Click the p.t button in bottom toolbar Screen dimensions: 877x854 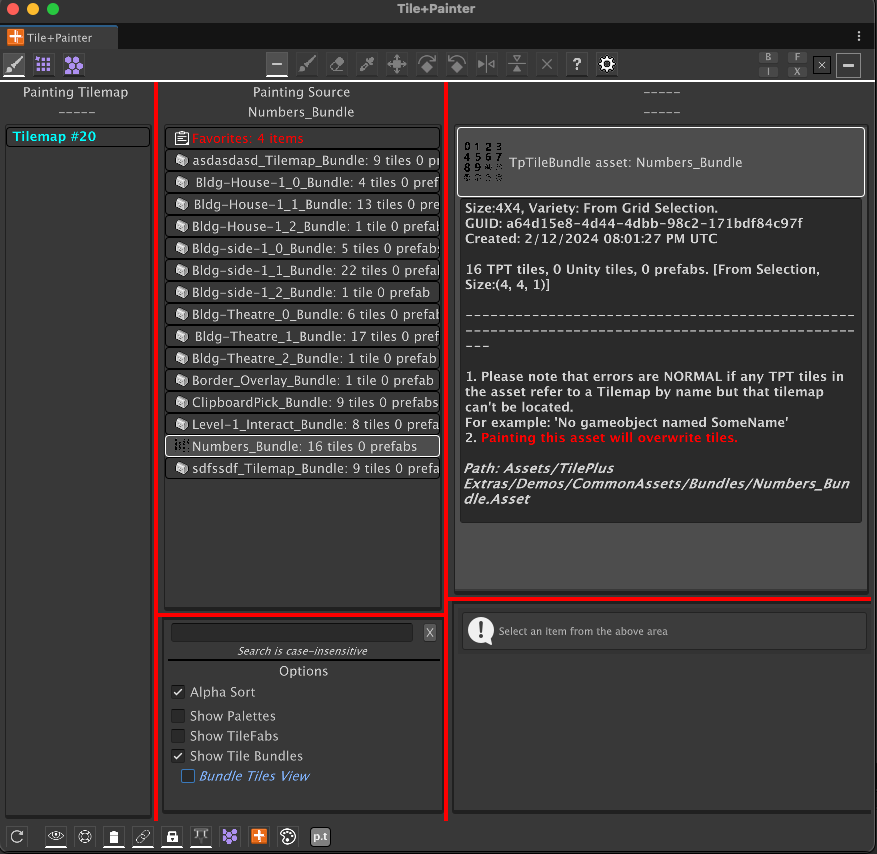click(320, 837)
